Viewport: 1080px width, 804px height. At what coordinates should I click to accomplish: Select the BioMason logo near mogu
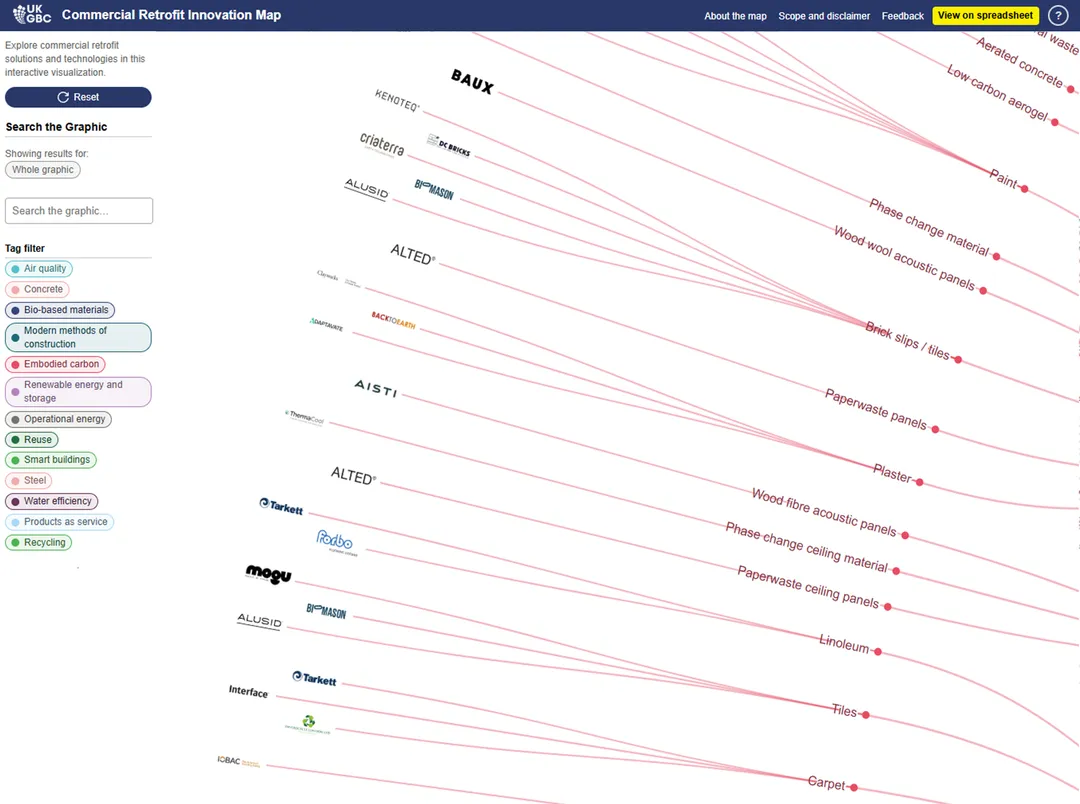[326, 611]
